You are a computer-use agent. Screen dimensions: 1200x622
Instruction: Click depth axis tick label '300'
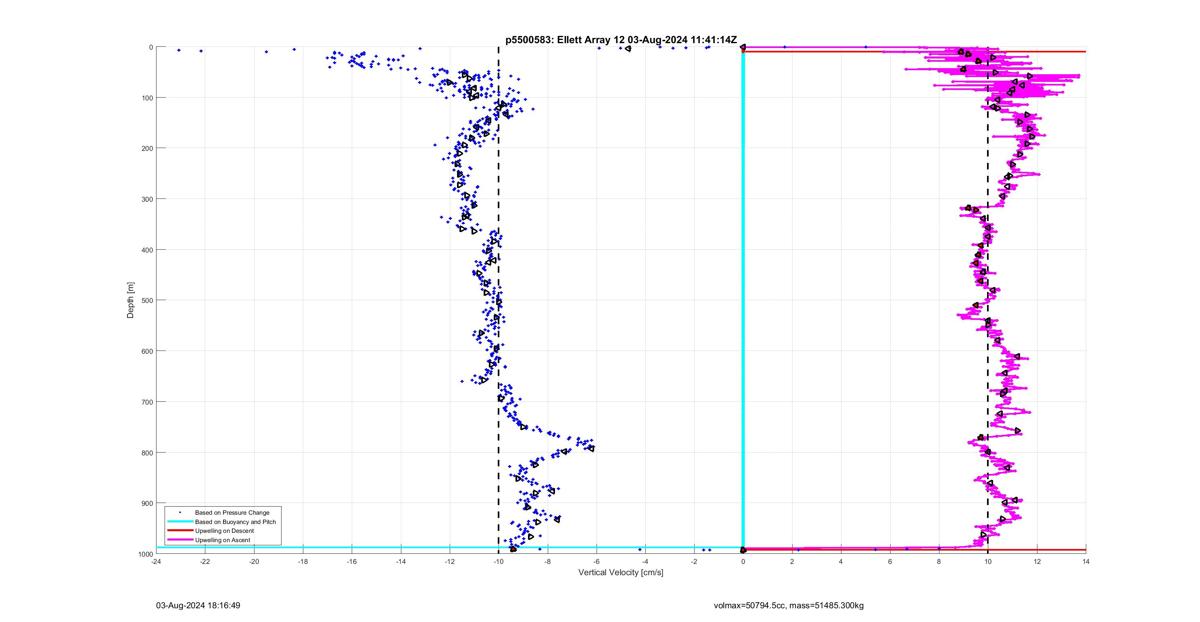tap(145, 199)
